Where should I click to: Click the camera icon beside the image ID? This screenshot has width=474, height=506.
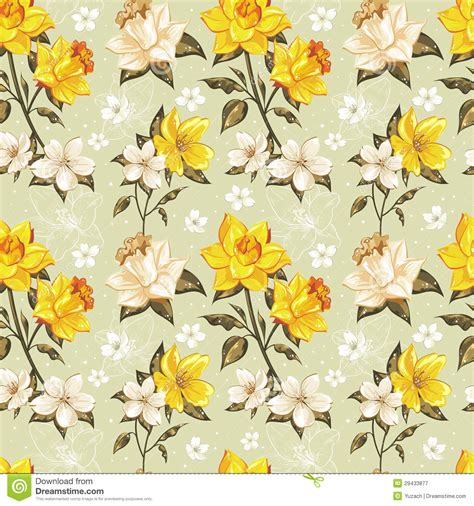(397, 483)
